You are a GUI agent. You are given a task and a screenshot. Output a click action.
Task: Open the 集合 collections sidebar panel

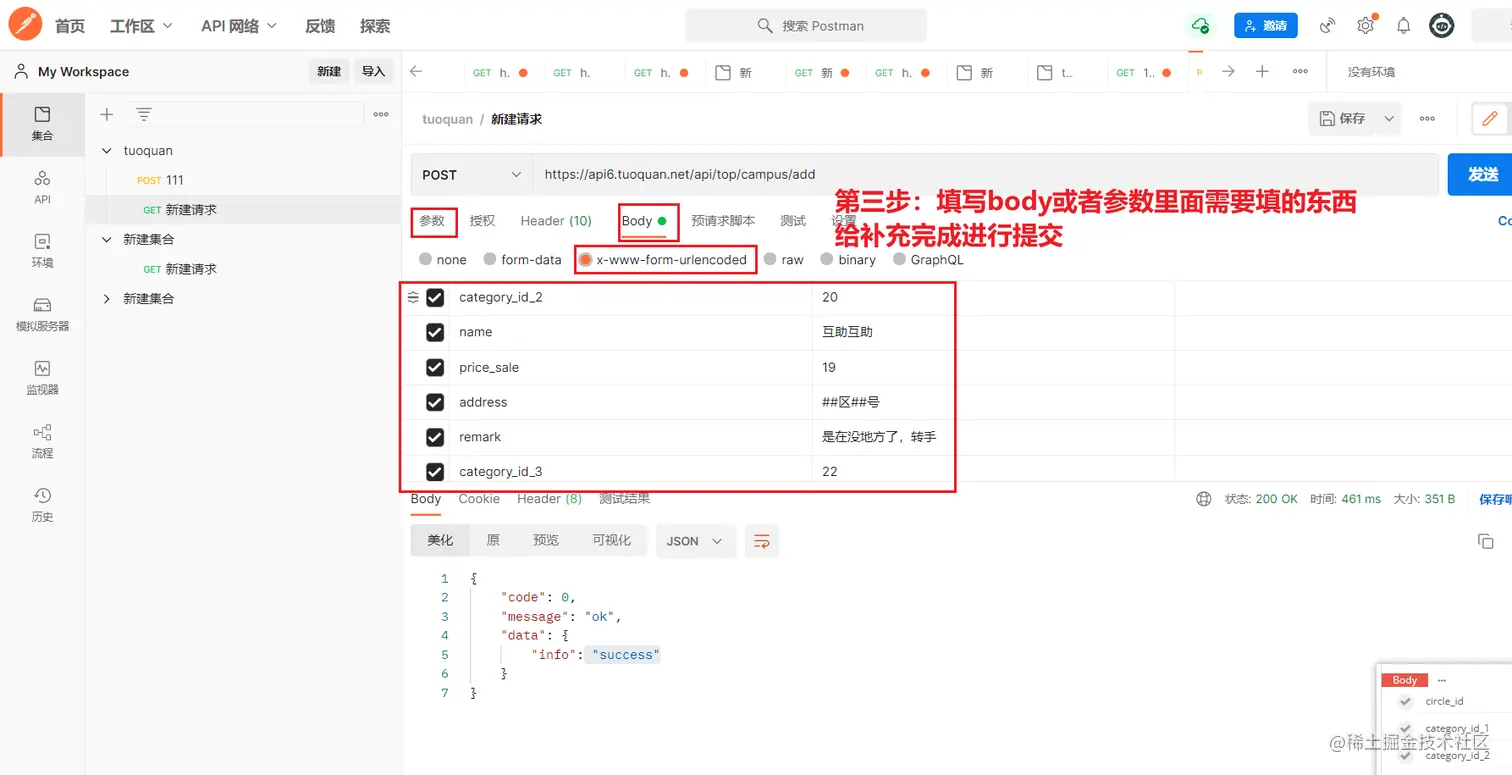click(42, 124)
